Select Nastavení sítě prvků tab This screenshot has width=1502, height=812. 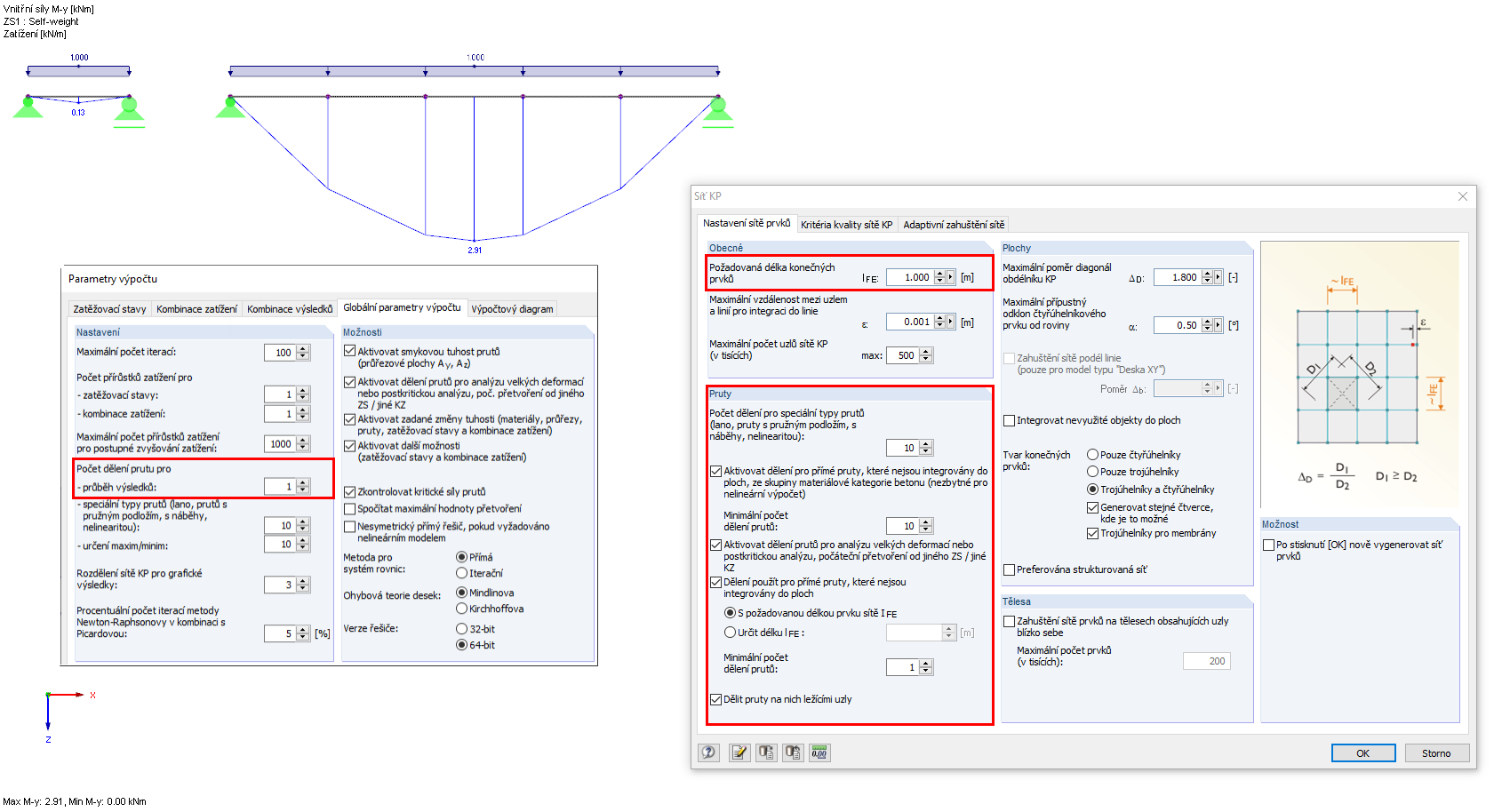746,223
